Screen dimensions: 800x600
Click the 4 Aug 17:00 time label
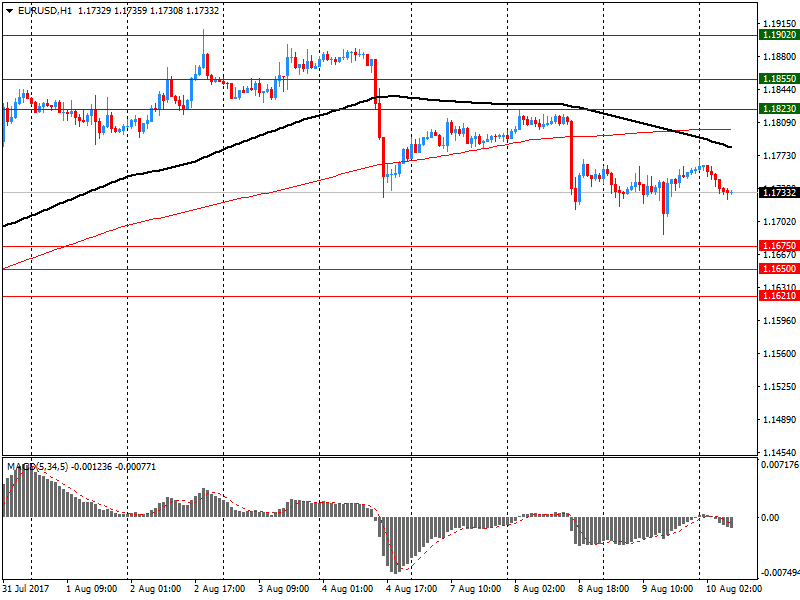(411, 589)
